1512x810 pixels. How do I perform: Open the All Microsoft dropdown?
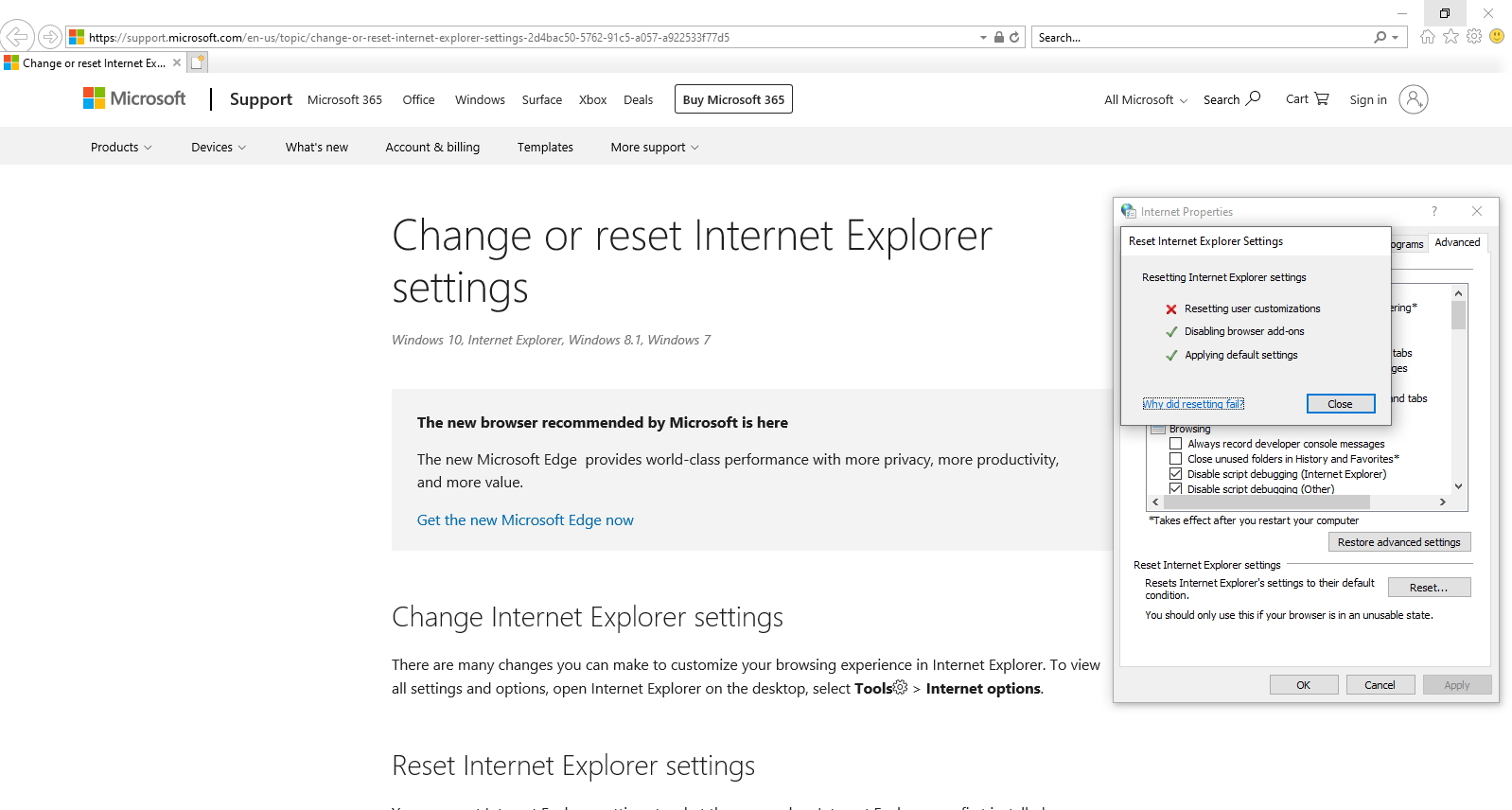tap(1146, 99)
